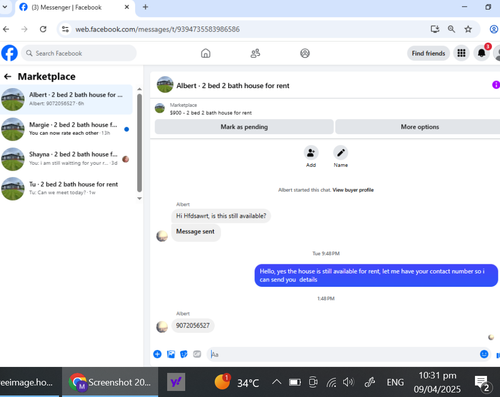The height and width of the screenshot is (397, 500).
Task: Open taskbar clock showing 10:31 pm
Action: [x=437, y=382]
